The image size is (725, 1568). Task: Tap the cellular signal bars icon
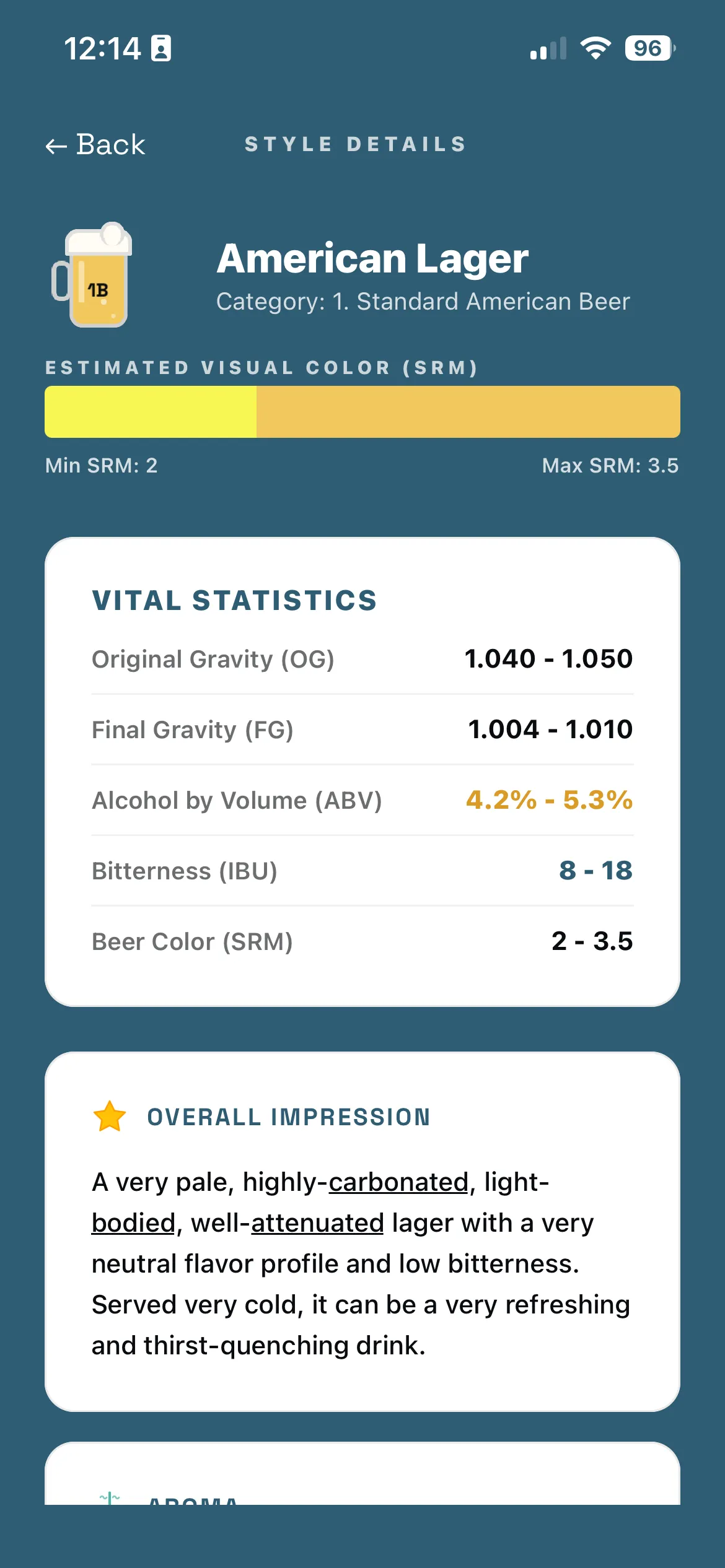(x=548, y=48)
